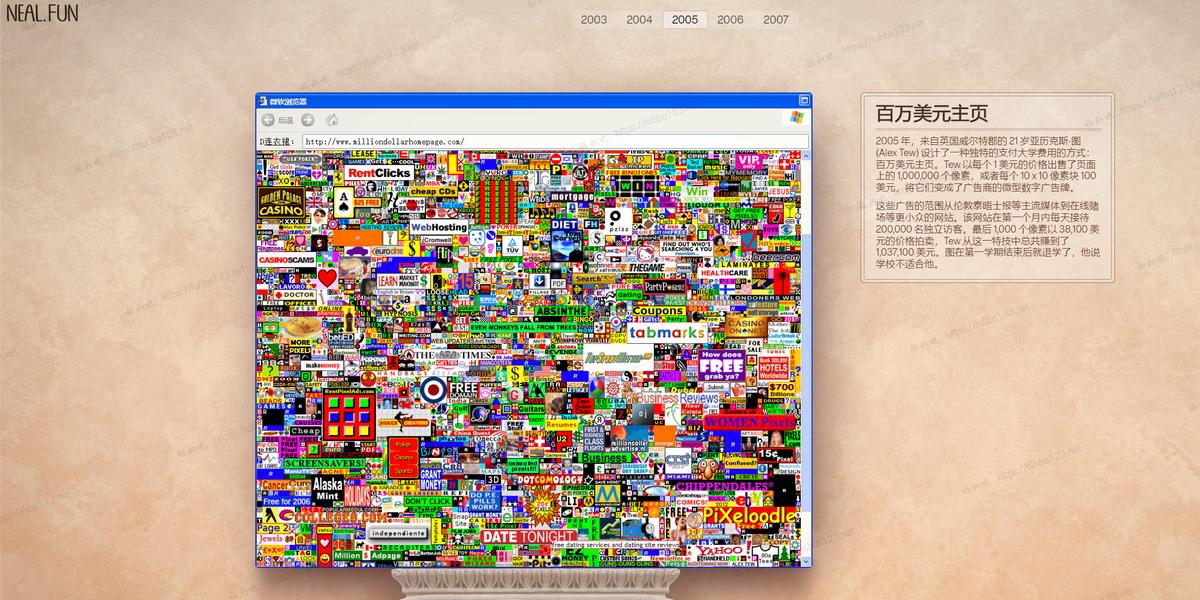This screenshot has height=600, width=1200.
Task: Click the RentClicks ad banner
Action: [x=380, y=173]
